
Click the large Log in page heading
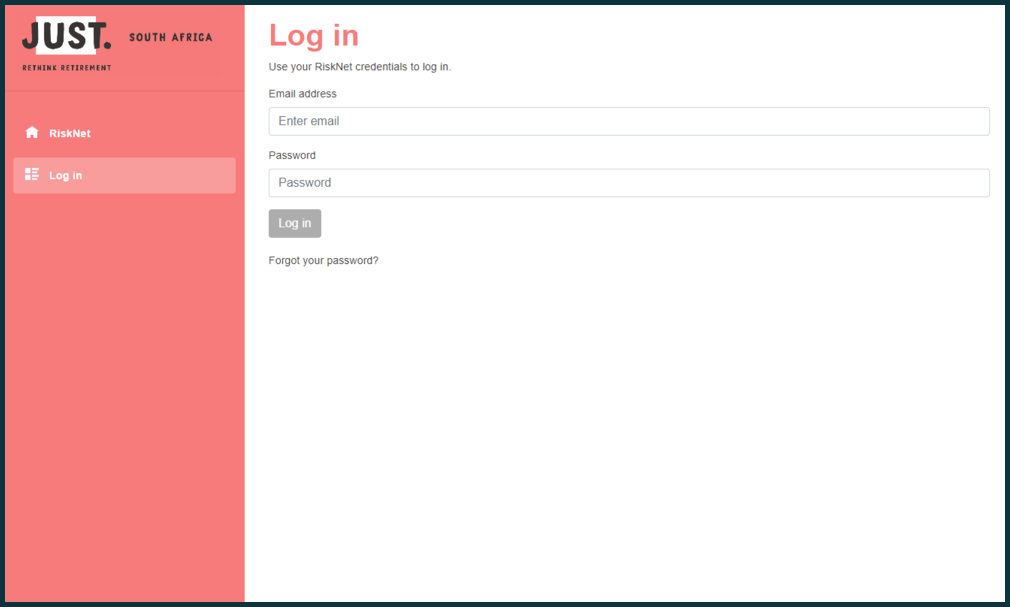(x=313, y=36)
